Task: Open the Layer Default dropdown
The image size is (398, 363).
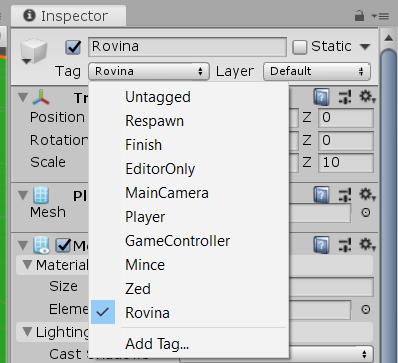Action: [317, 71]
